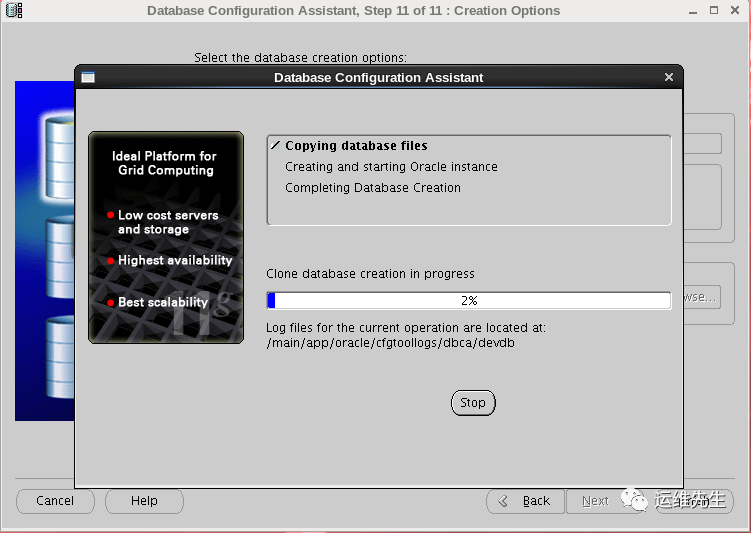This screenshot has width=751, height=533.
Task: Click the log path /main/app/oracle/cfgtoollogs/dbca/devdb
Action: [x=390, y=343]
